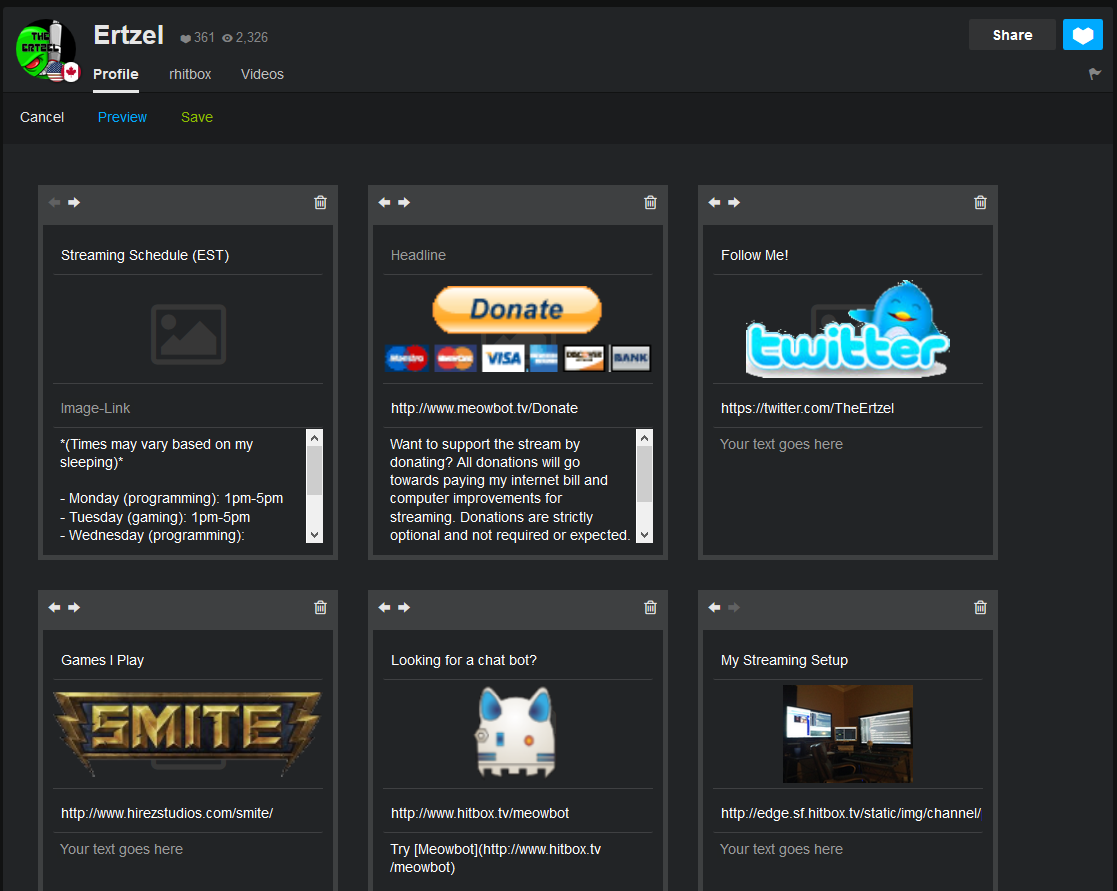Click the Share button
Image resolution: width=1117 pixels, height=891 pixels.
[x=1011, y=34]
